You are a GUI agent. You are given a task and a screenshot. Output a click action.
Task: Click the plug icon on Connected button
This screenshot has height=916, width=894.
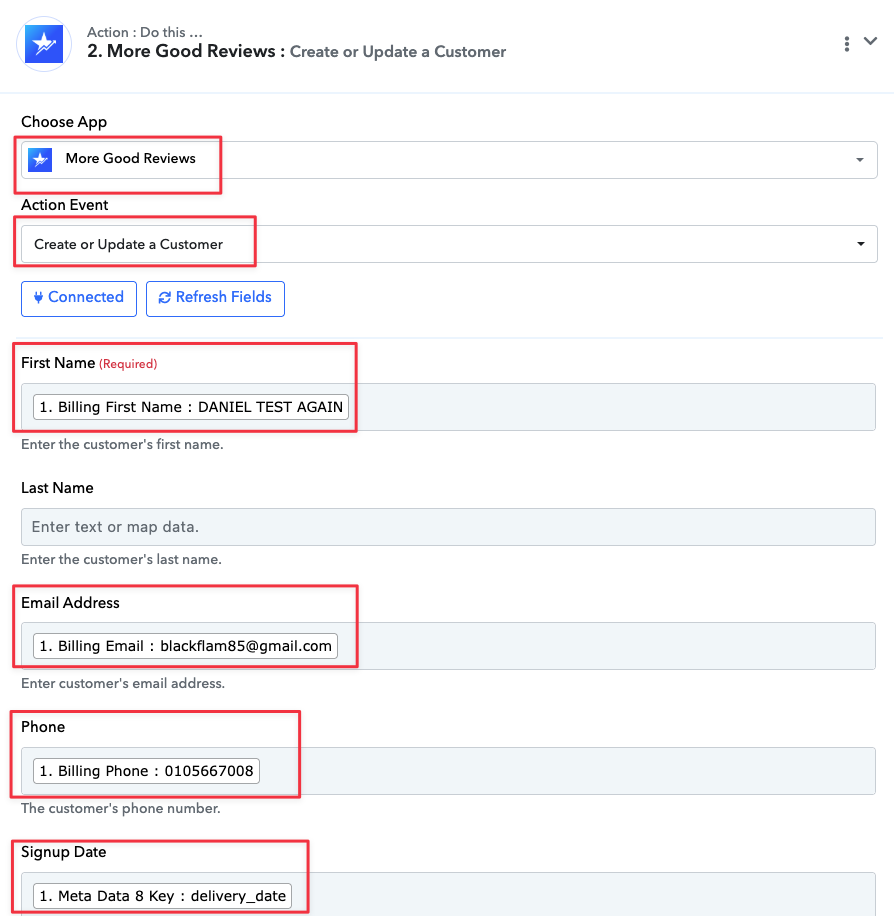click(x=39, y=297)
